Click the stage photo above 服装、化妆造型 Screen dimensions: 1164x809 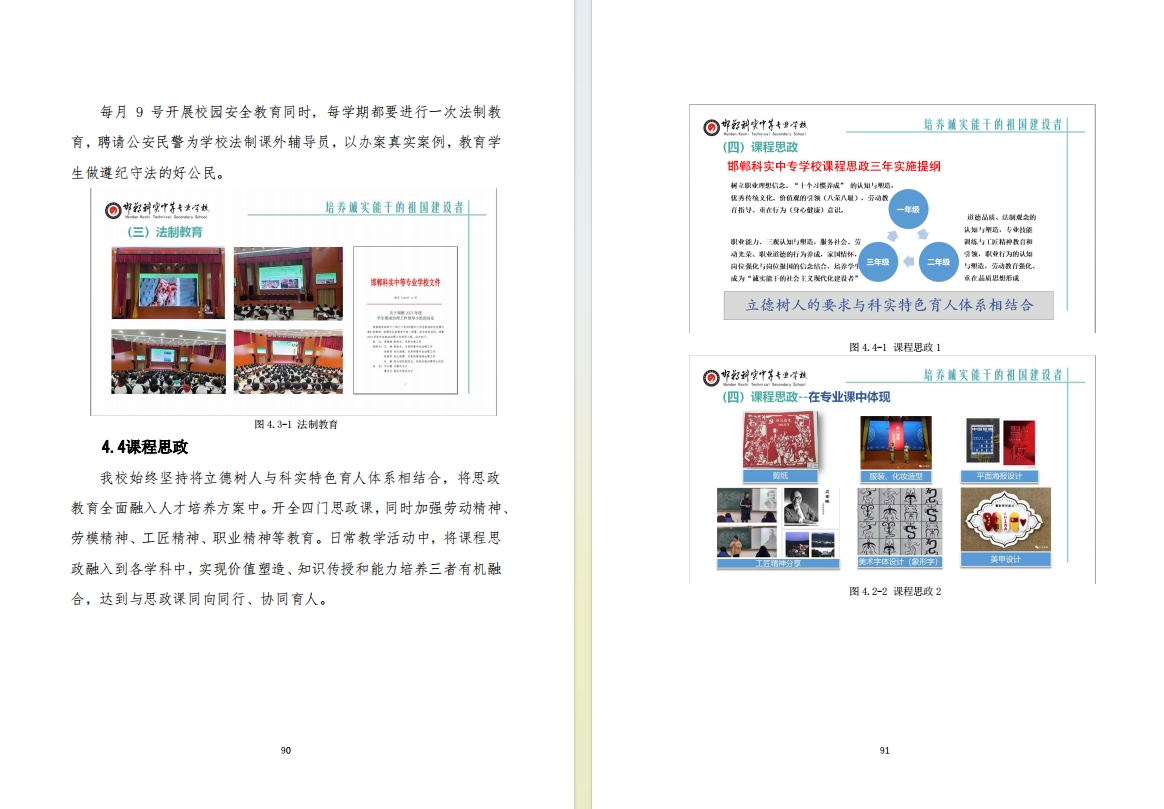(x=895, y=443)
